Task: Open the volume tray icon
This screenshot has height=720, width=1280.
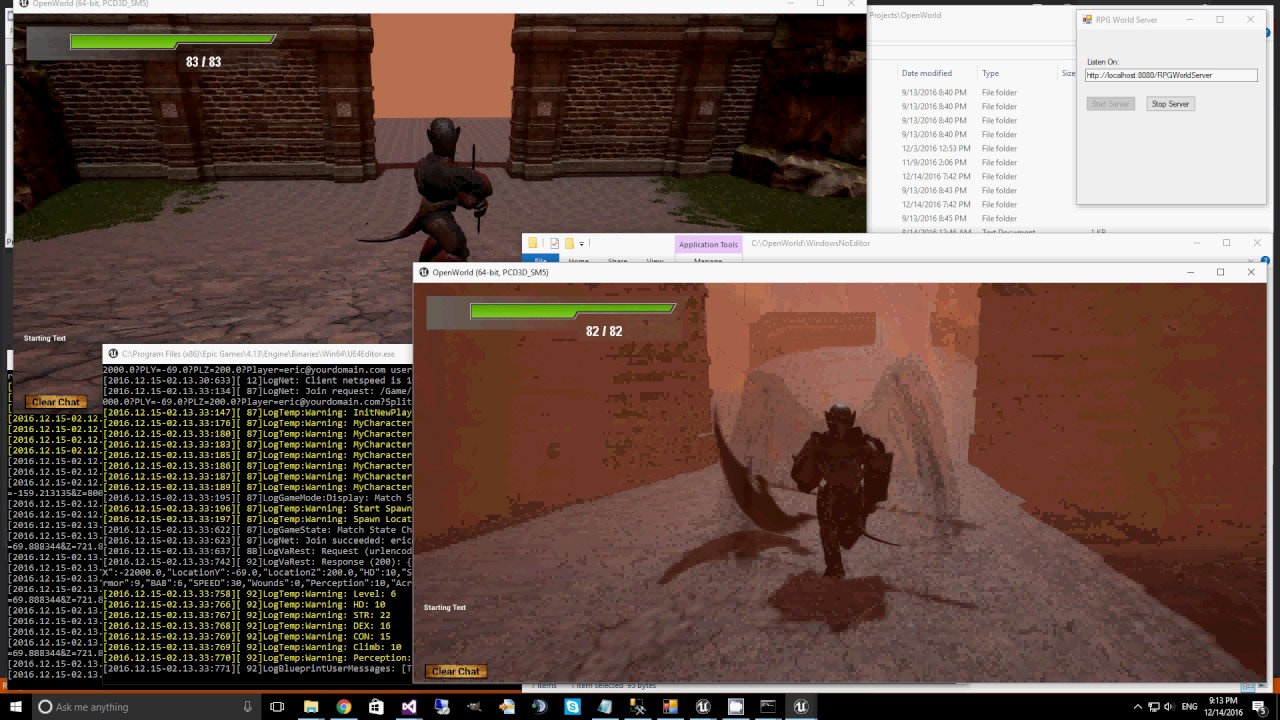Action: pos(1168,707)
